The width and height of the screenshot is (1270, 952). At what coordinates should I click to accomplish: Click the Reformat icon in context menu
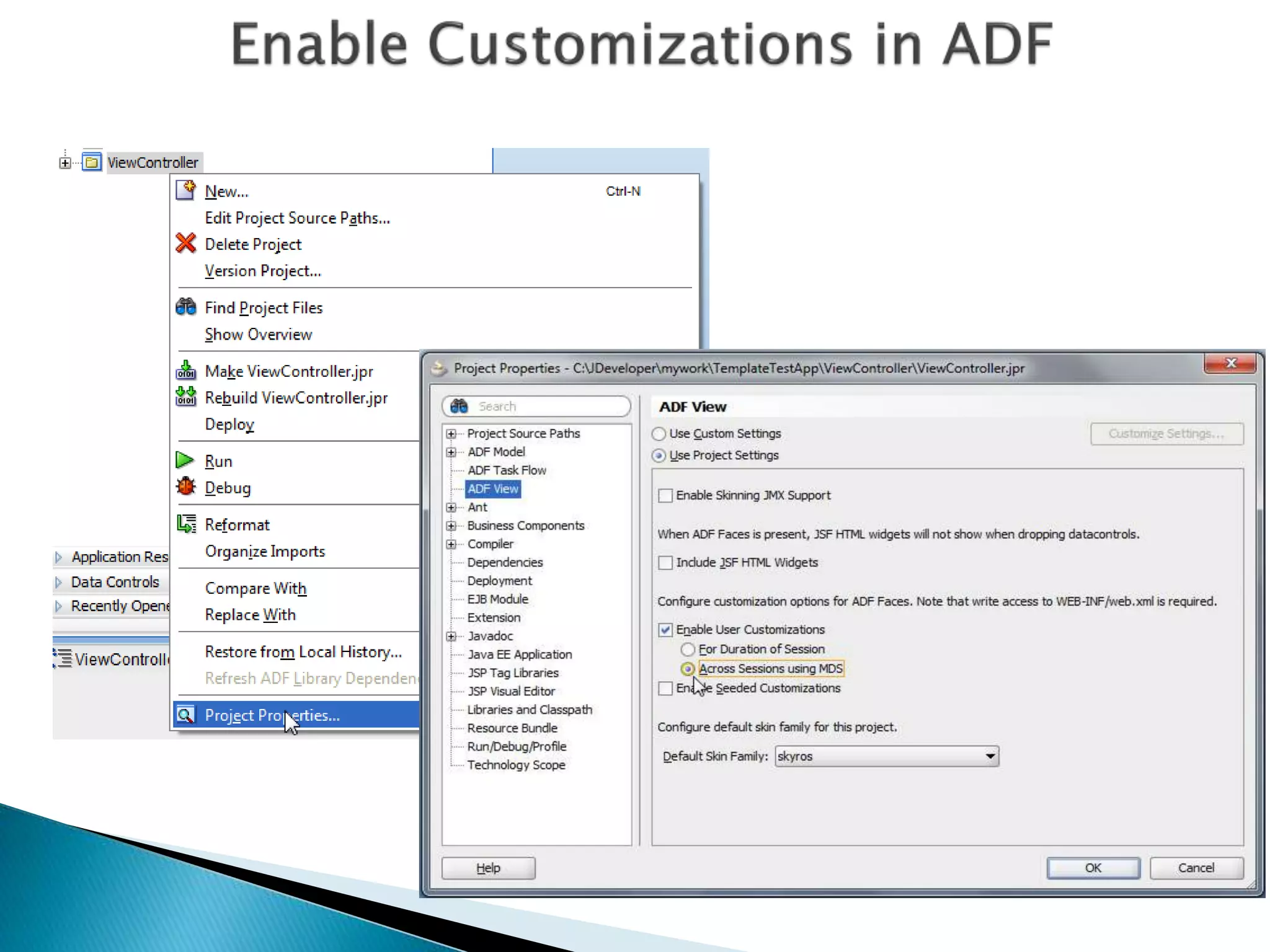click(x=186, y=524)
